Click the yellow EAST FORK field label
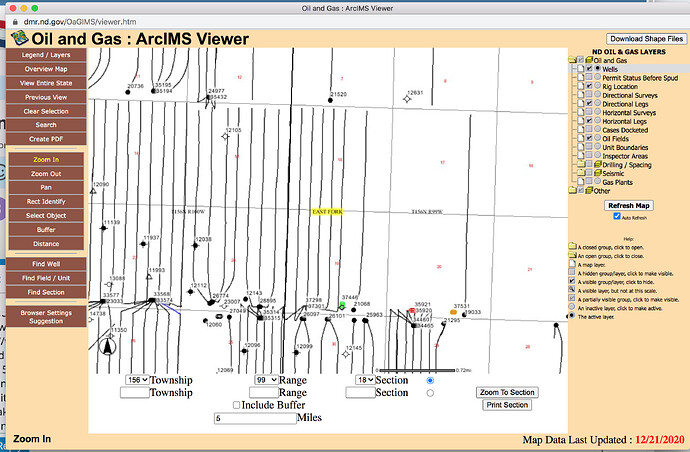Image resolution: width=690 pixels, height=452 pixels. (327, 212)
